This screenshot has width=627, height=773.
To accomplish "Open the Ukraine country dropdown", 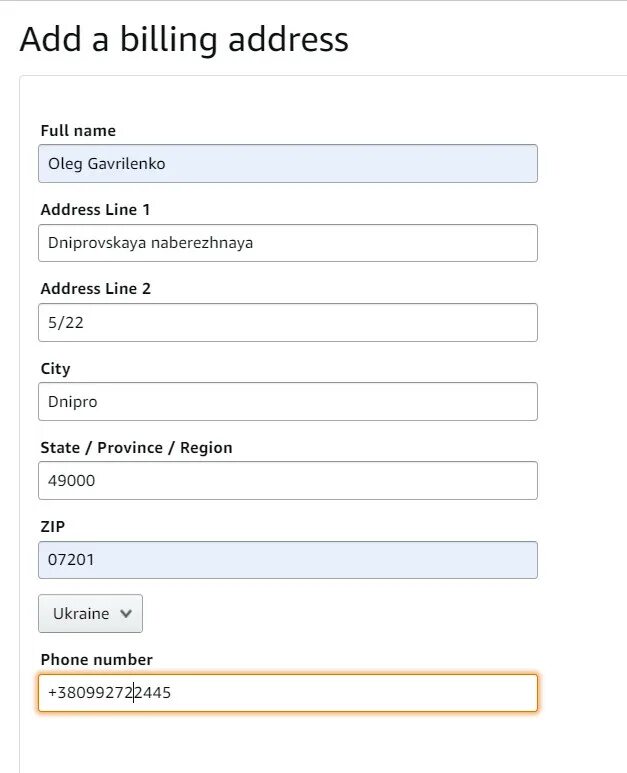I will tap(90, 613).
